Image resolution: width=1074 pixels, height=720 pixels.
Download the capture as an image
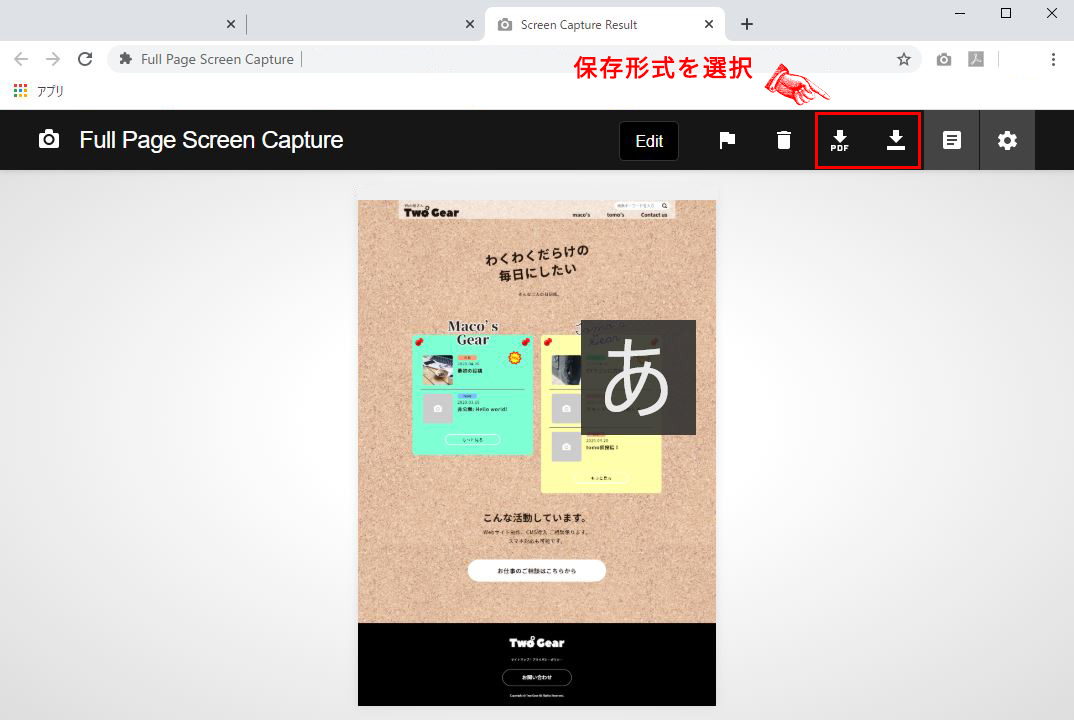896,140
